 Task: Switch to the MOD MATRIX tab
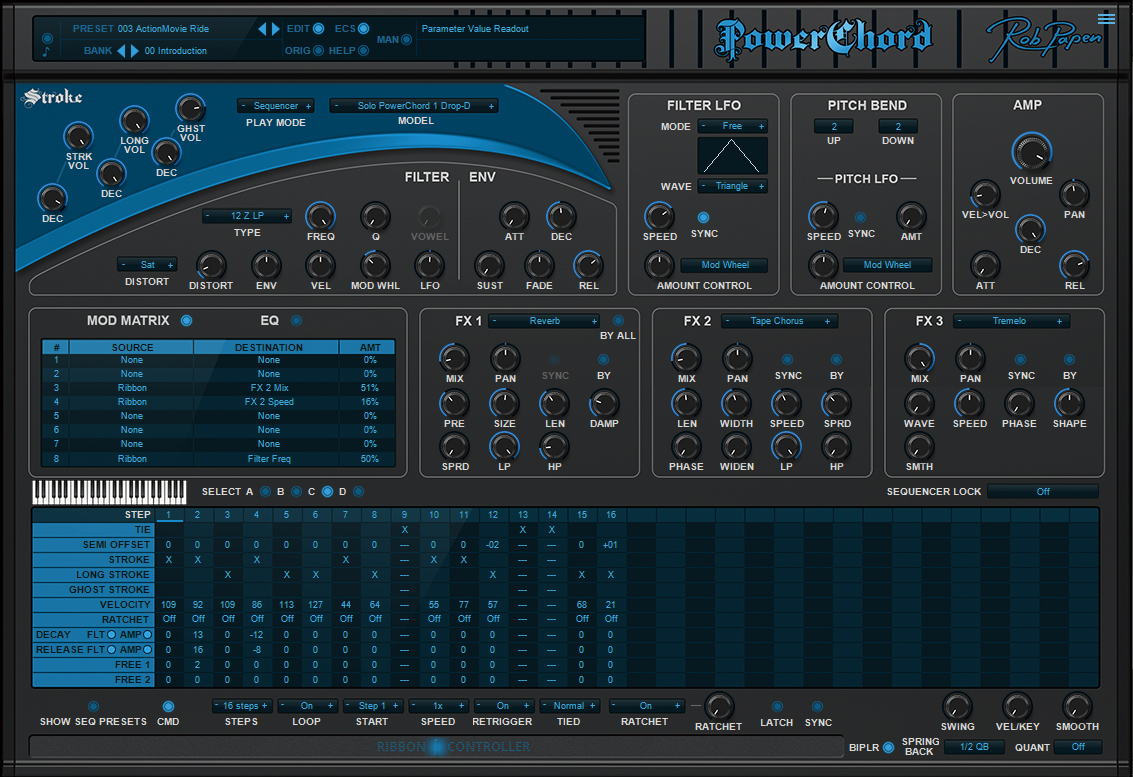128,320
